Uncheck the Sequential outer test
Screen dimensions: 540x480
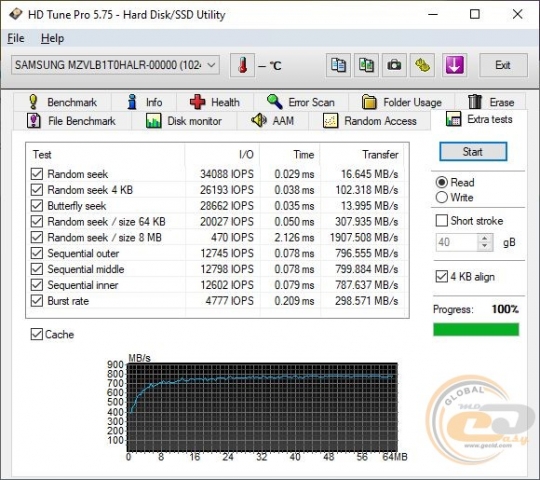click(x=37, y=253)
